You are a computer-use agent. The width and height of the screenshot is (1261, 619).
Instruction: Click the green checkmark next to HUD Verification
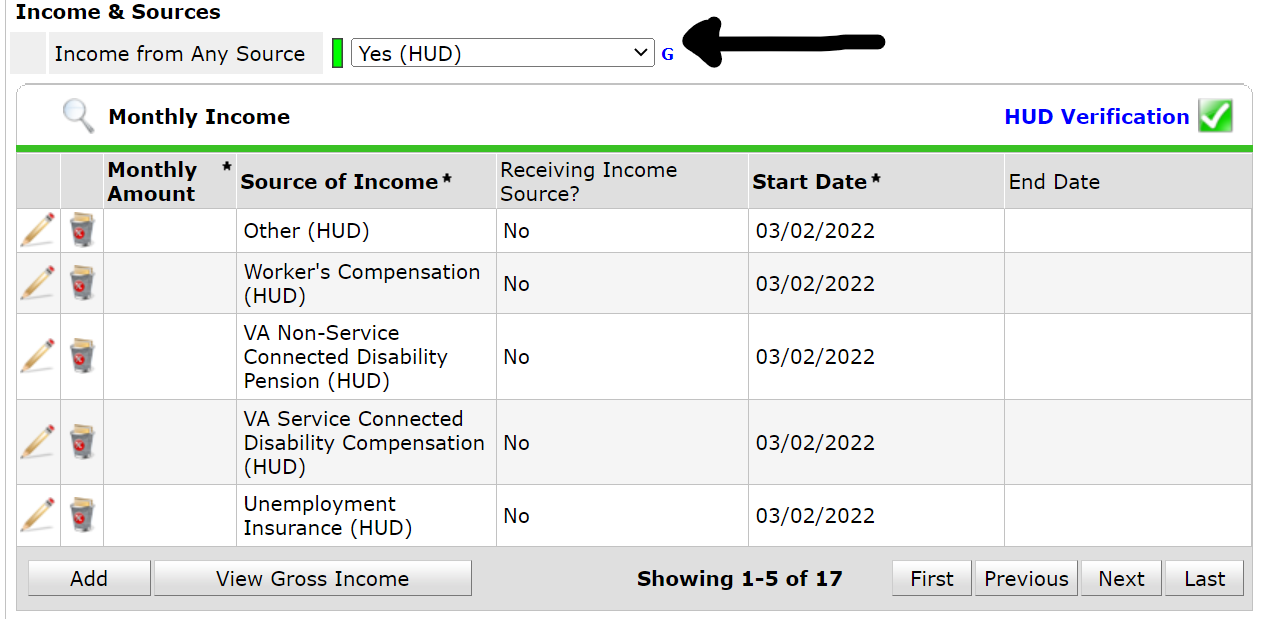(1215, 116)
